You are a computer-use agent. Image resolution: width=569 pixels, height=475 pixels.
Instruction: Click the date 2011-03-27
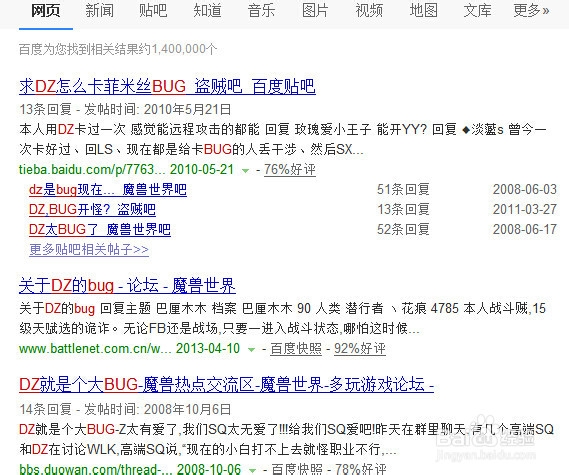[x=525, y=209]
